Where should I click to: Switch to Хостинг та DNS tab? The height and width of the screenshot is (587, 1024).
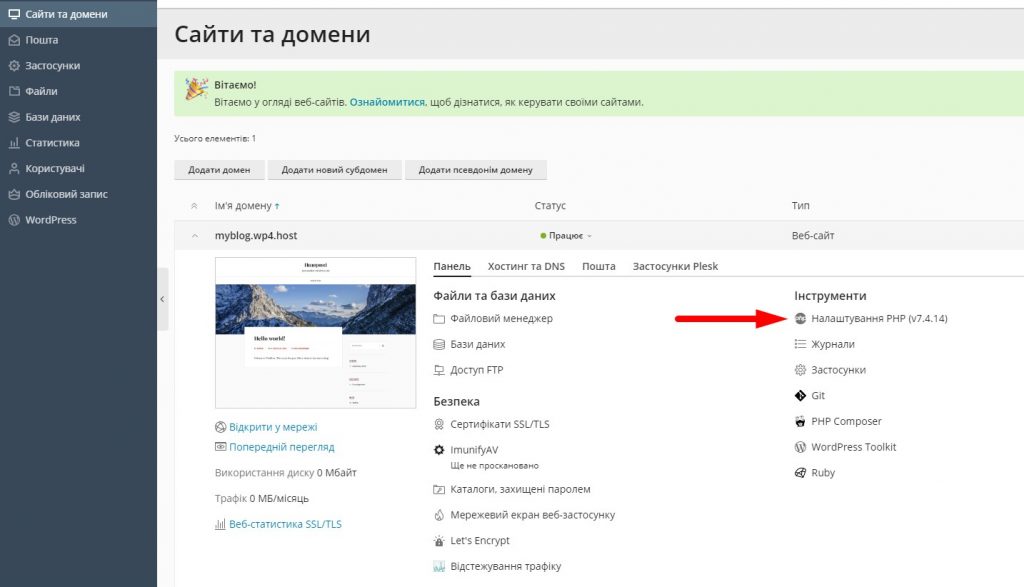click(526, 266)
